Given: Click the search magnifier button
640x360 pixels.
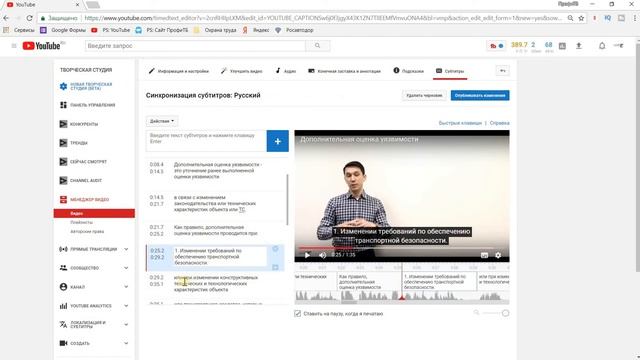Looking at the screenshot, I should (318, 46).
